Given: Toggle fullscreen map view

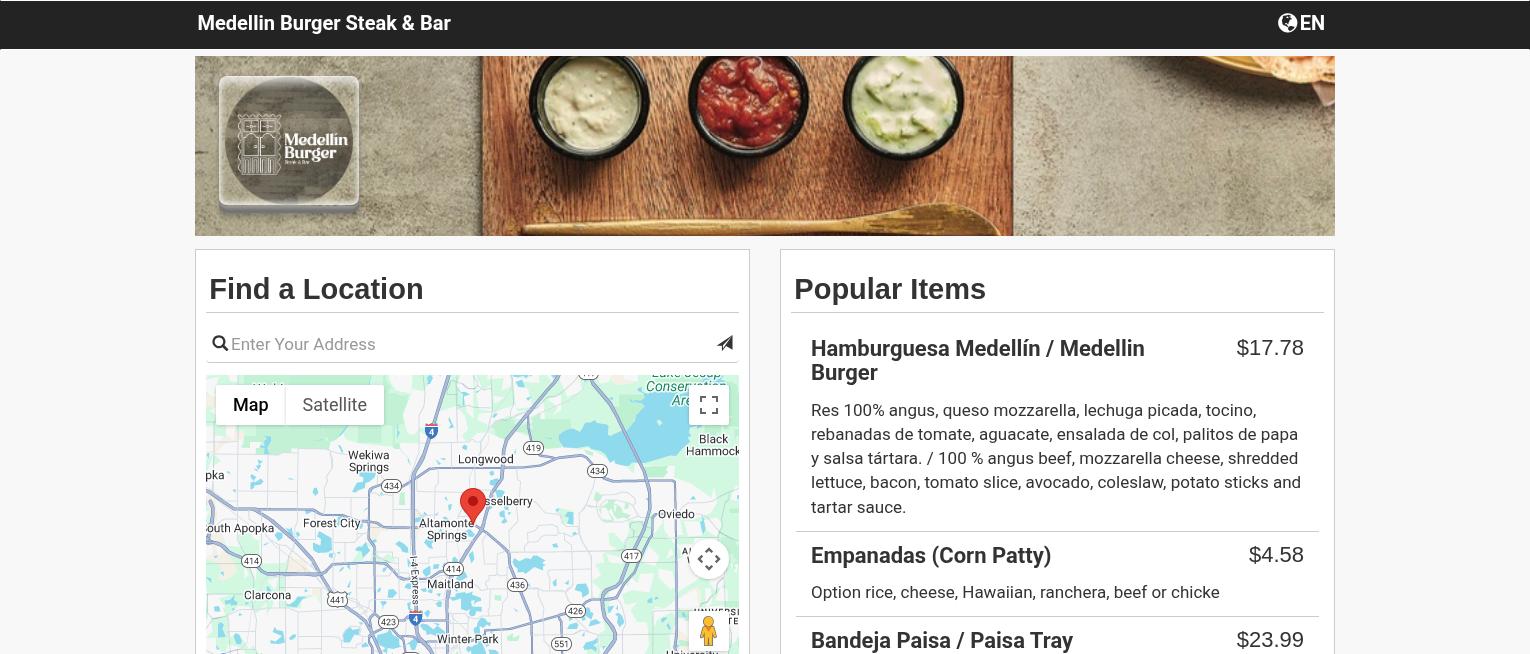Looking at the screenshot, I should 709,405.
